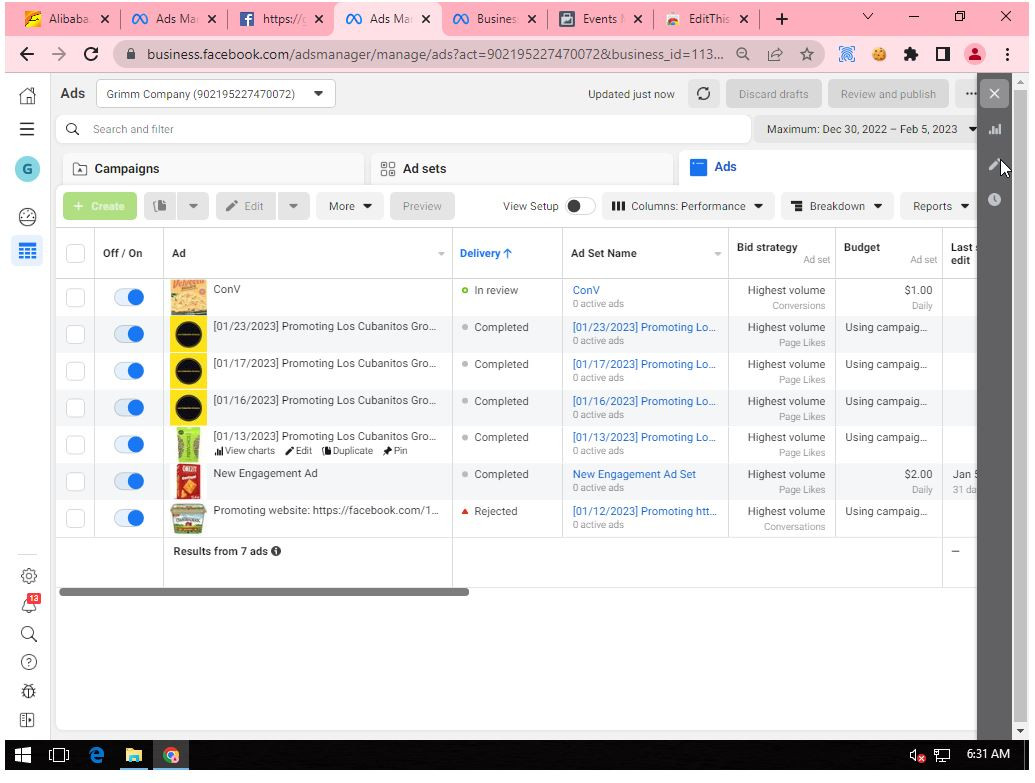Click View charts under [01/13/2023] ad

point(244,451)
